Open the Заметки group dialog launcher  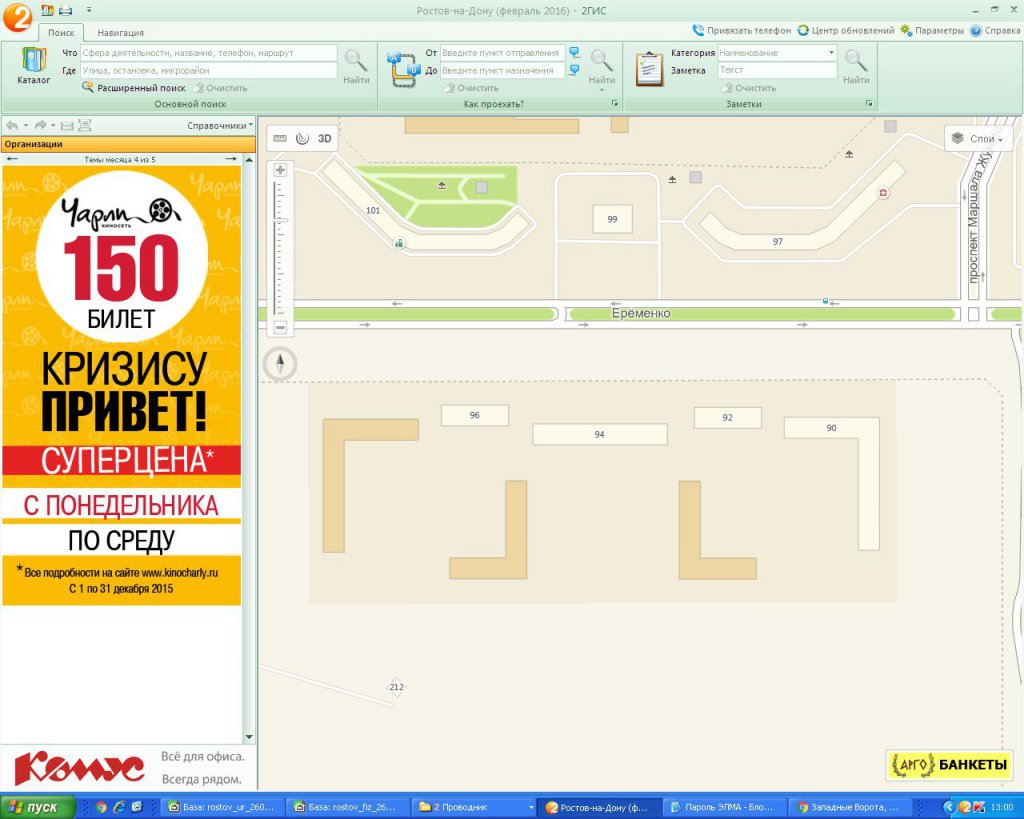pyautogui.click(x=869, y=103)
